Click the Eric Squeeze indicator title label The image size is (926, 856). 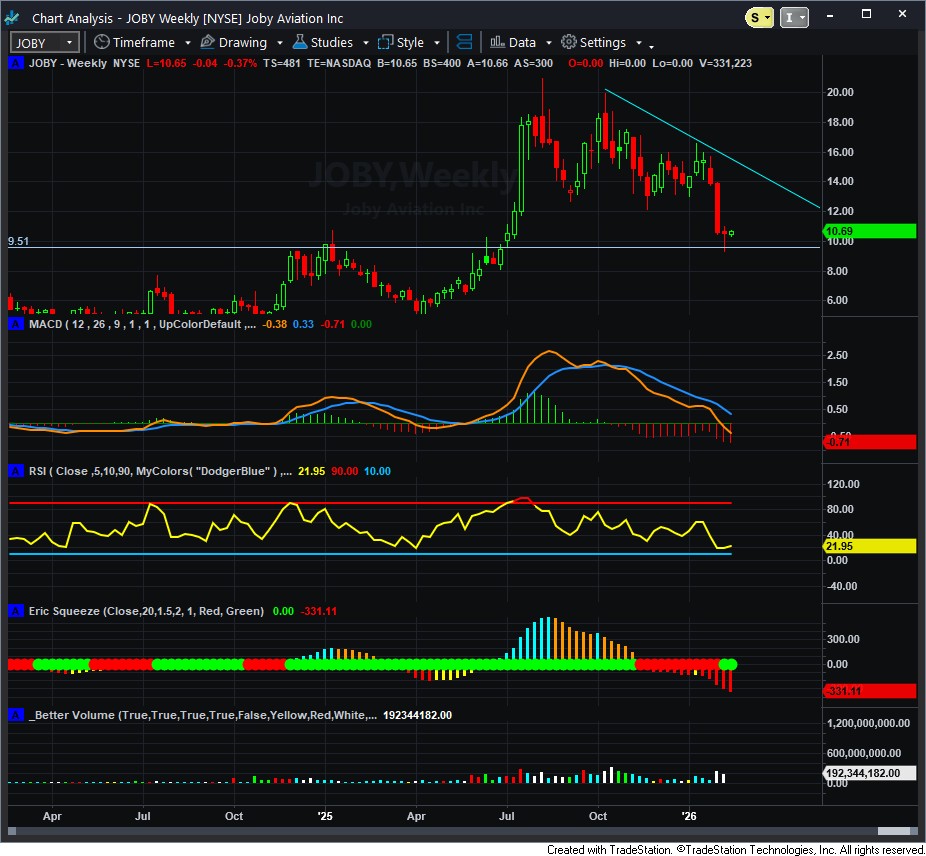pos(147,610)
